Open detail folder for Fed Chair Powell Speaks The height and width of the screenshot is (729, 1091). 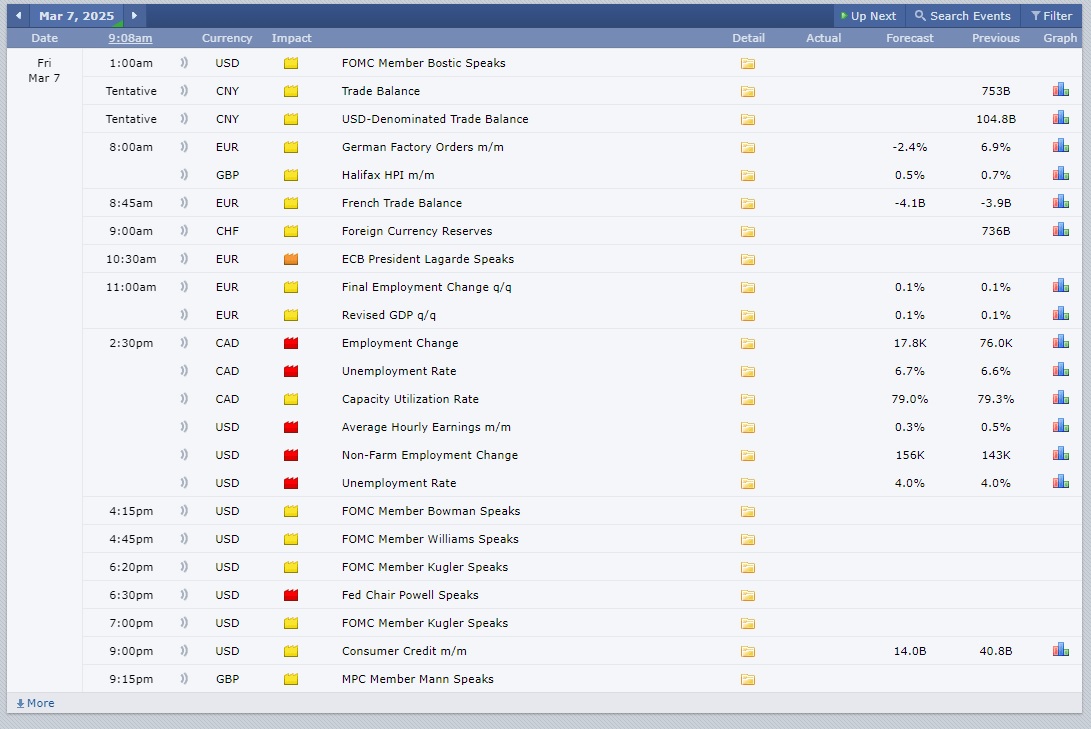click(x=748, y=595)
